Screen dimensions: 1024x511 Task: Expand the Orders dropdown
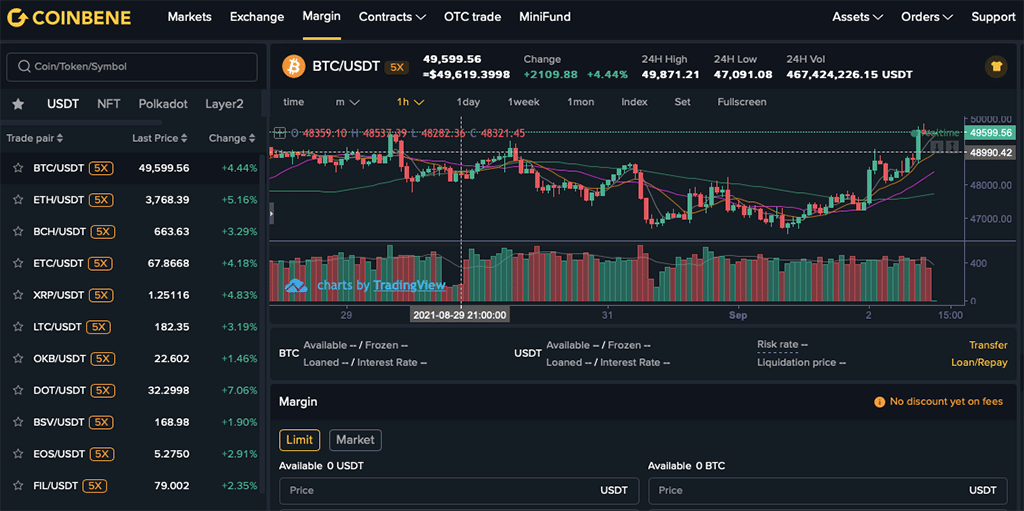(927, 17)
